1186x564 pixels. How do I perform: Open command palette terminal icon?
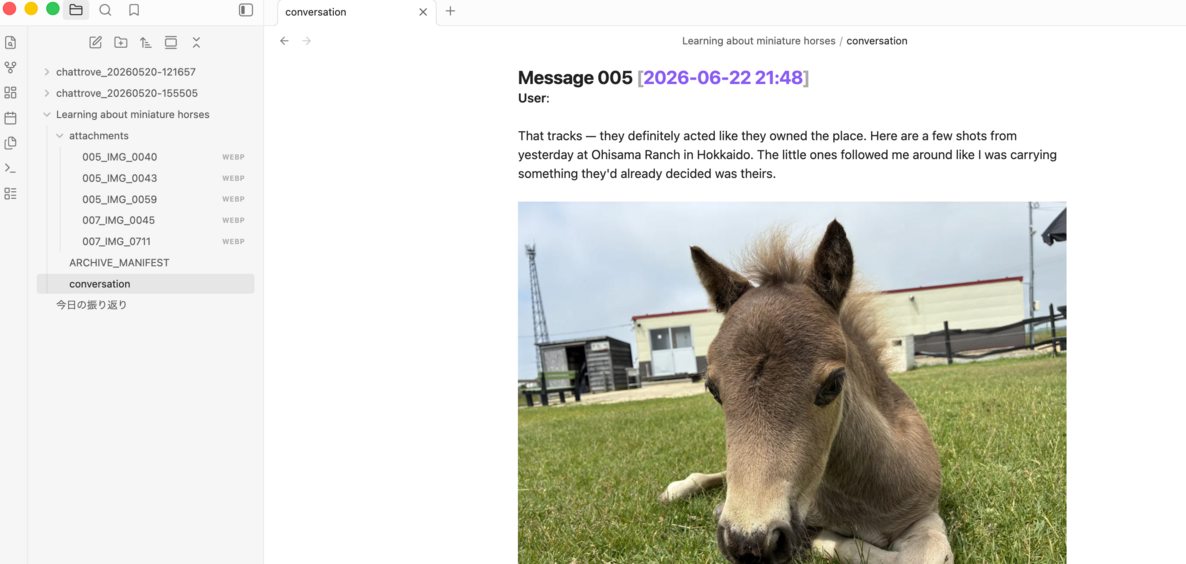tap(11, 168)
